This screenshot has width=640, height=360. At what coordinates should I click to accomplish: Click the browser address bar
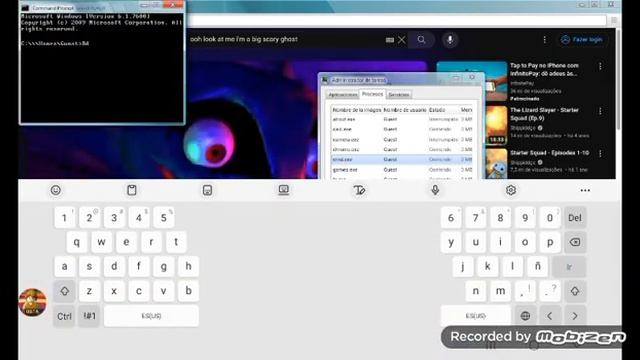tap(397, 20)
